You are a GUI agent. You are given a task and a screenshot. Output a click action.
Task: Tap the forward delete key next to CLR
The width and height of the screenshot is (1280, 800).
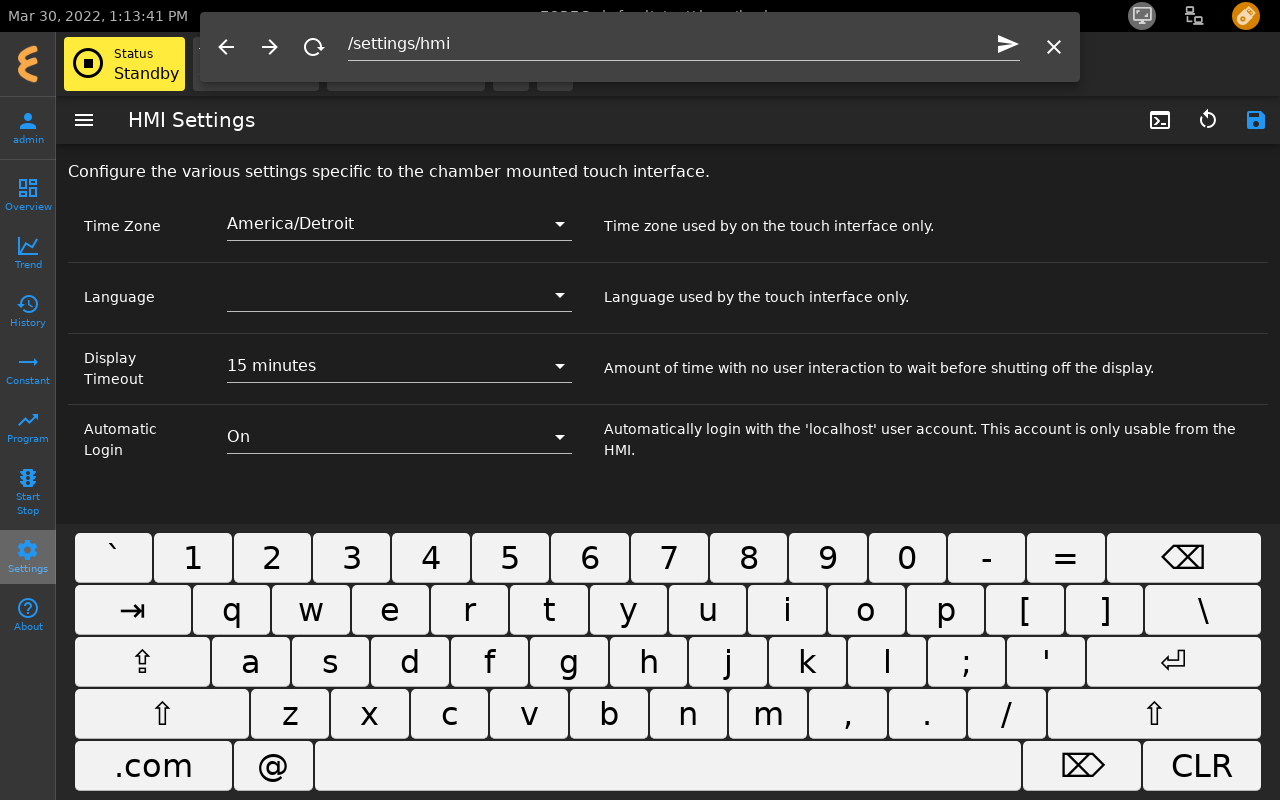click(x=1082, y=766)
